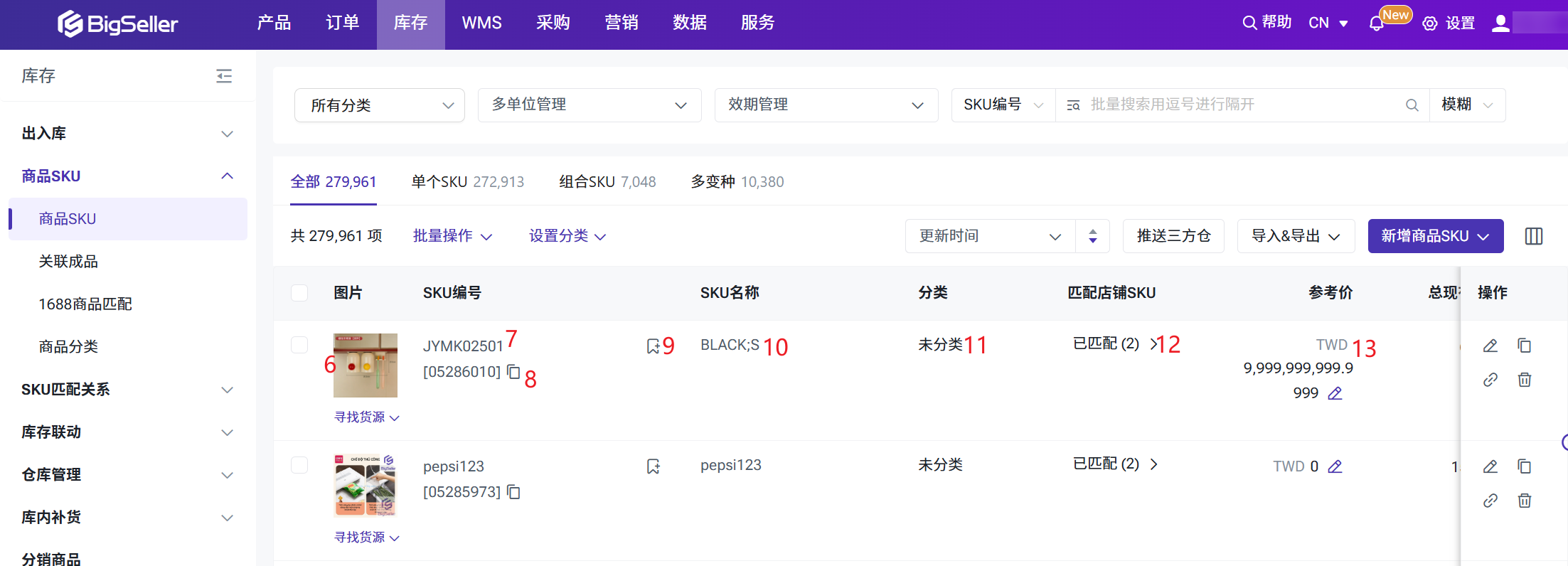The image size is (1568, 566).
Task: Open the WMS top menu
Action: (x=481, y=23)
